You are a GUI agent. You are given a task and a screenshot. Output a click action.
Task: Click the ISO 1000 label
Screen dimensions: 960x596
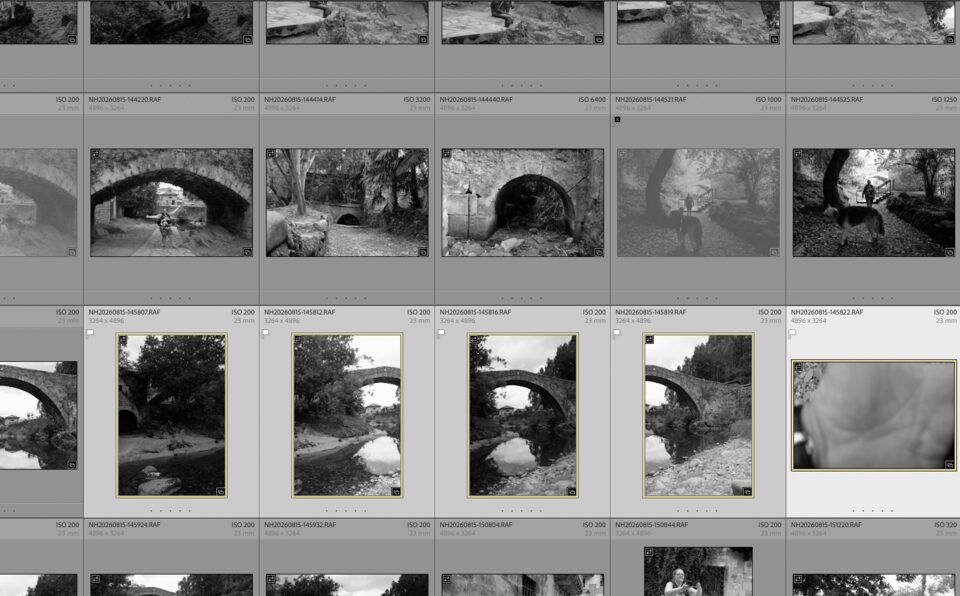click(768, 99)
